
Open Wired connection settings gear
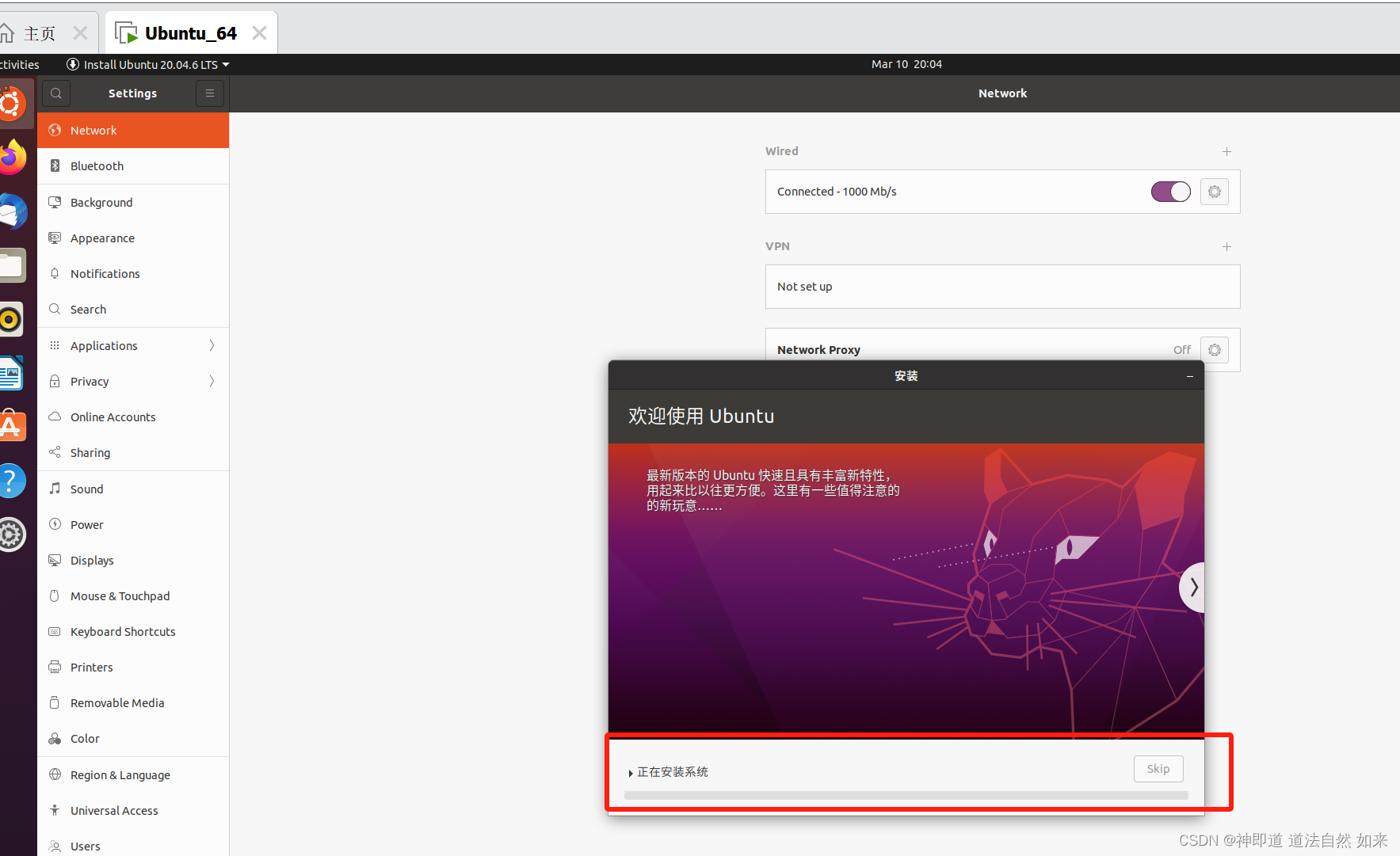tap(1214, 191)
